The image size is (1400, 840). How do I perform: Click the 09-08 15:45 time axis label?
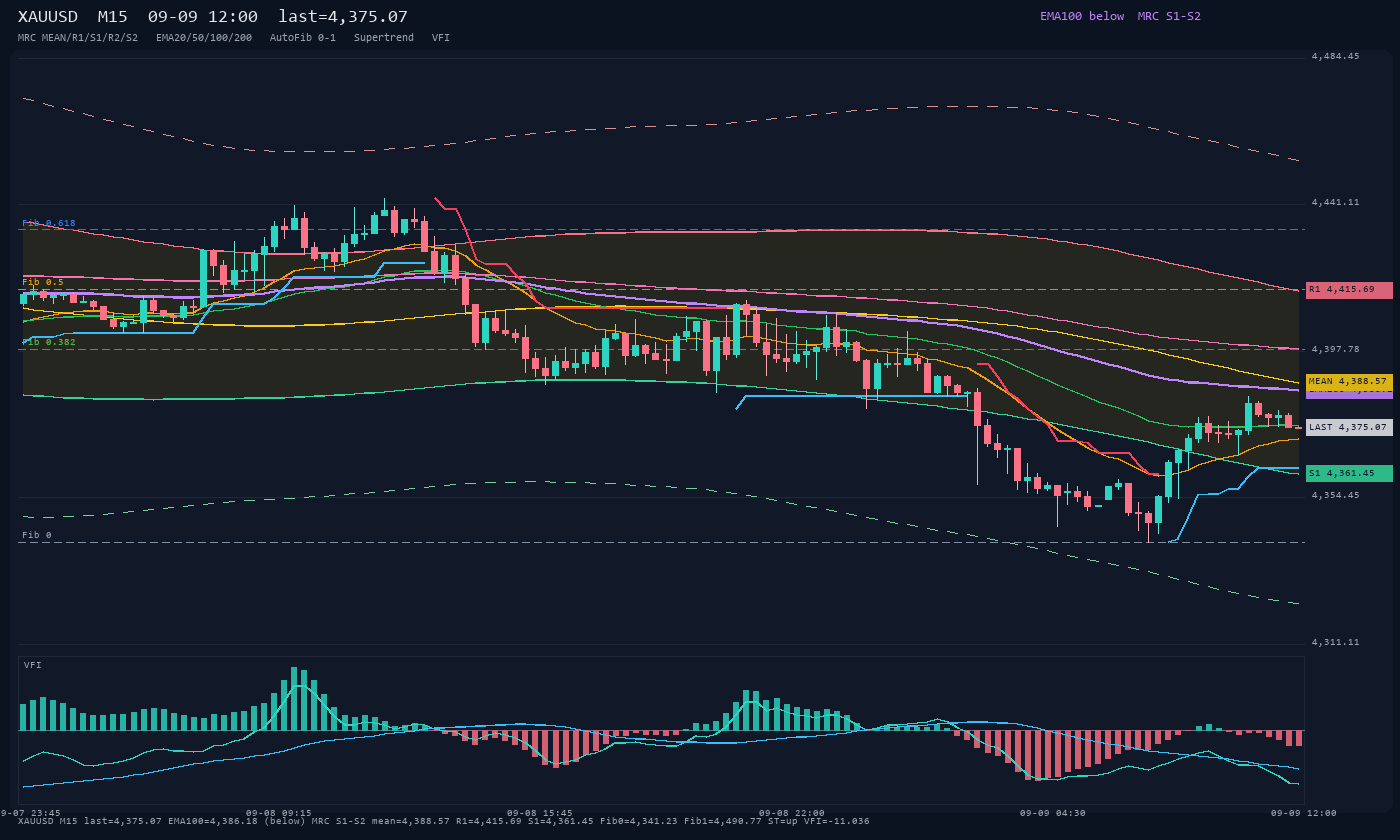click(x=540, y=813)
